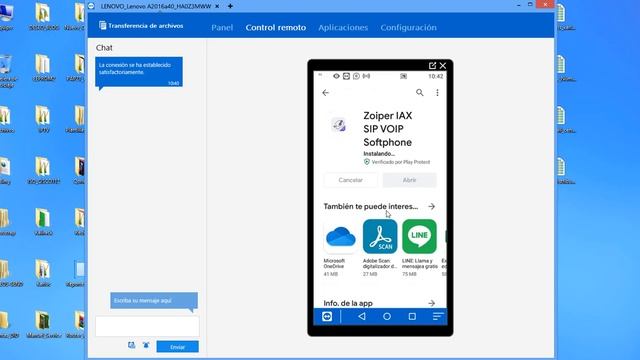
Task: Switch to the Panel tab
Action: point(222,27)
